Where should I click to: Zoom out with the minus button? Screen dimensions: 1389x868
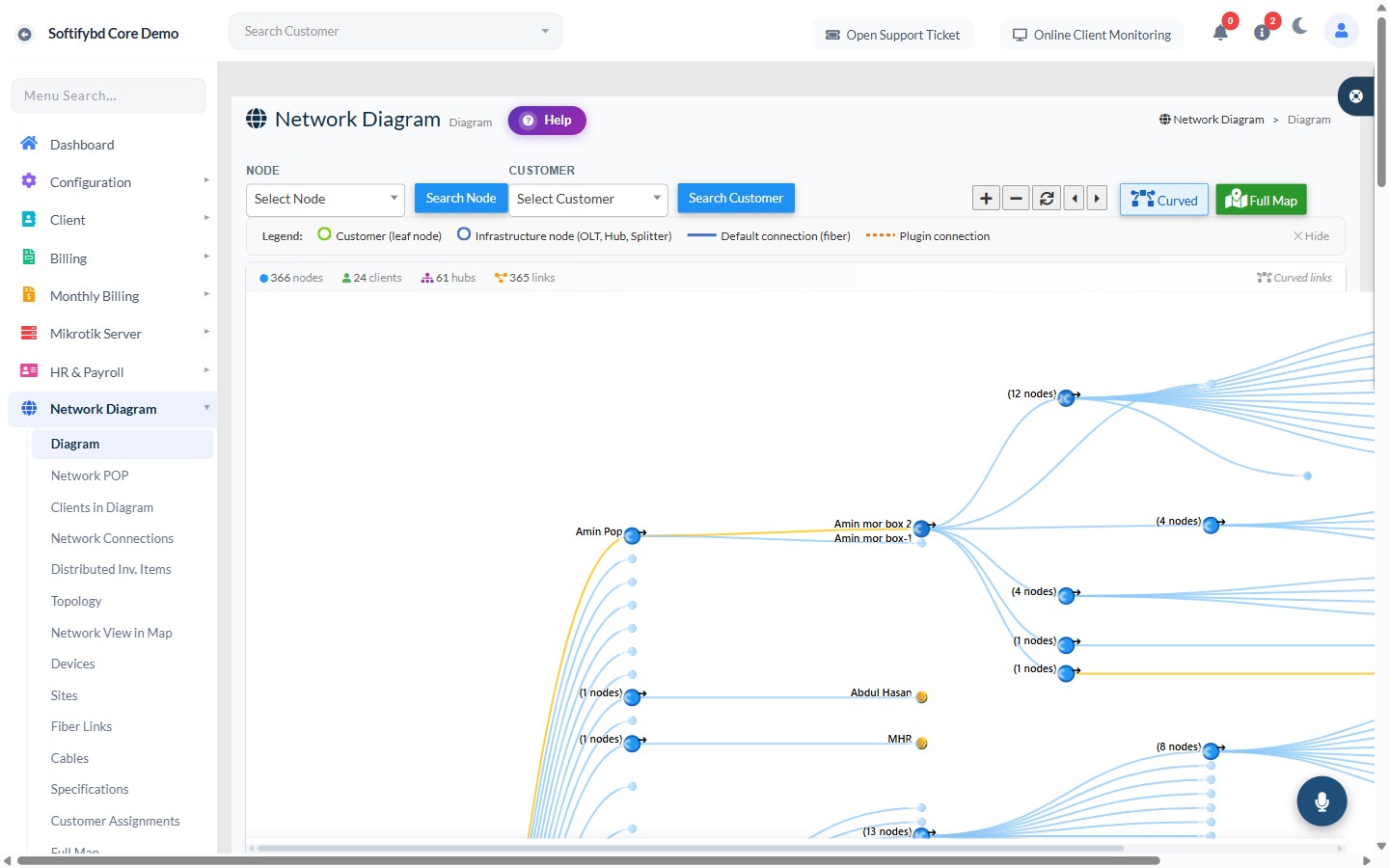tap(1016, 199)
